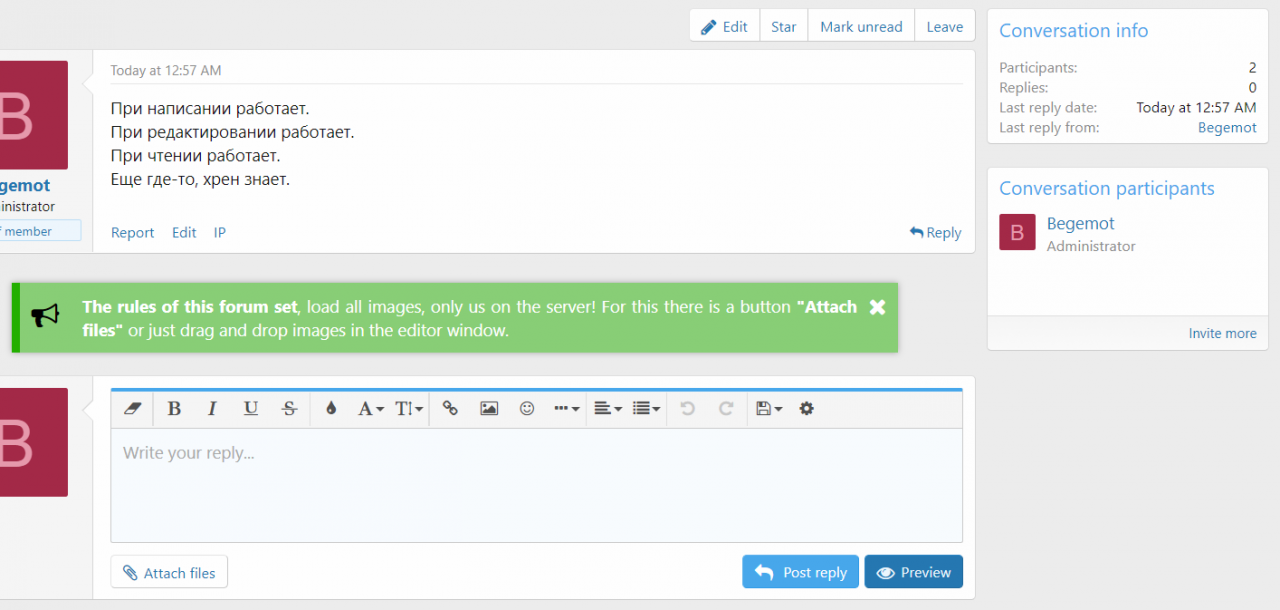1280x610 pixels.
Task: Apply strikethrough formatting
Action: pos(290,408)
